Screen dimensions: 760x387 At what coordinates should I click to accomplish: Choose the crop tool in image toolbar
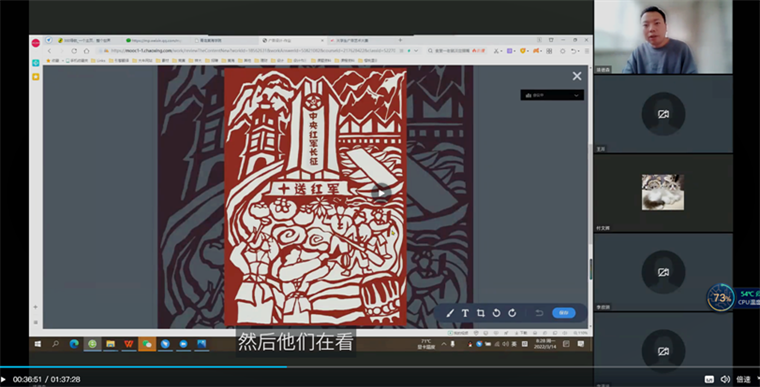coord(481,313)
